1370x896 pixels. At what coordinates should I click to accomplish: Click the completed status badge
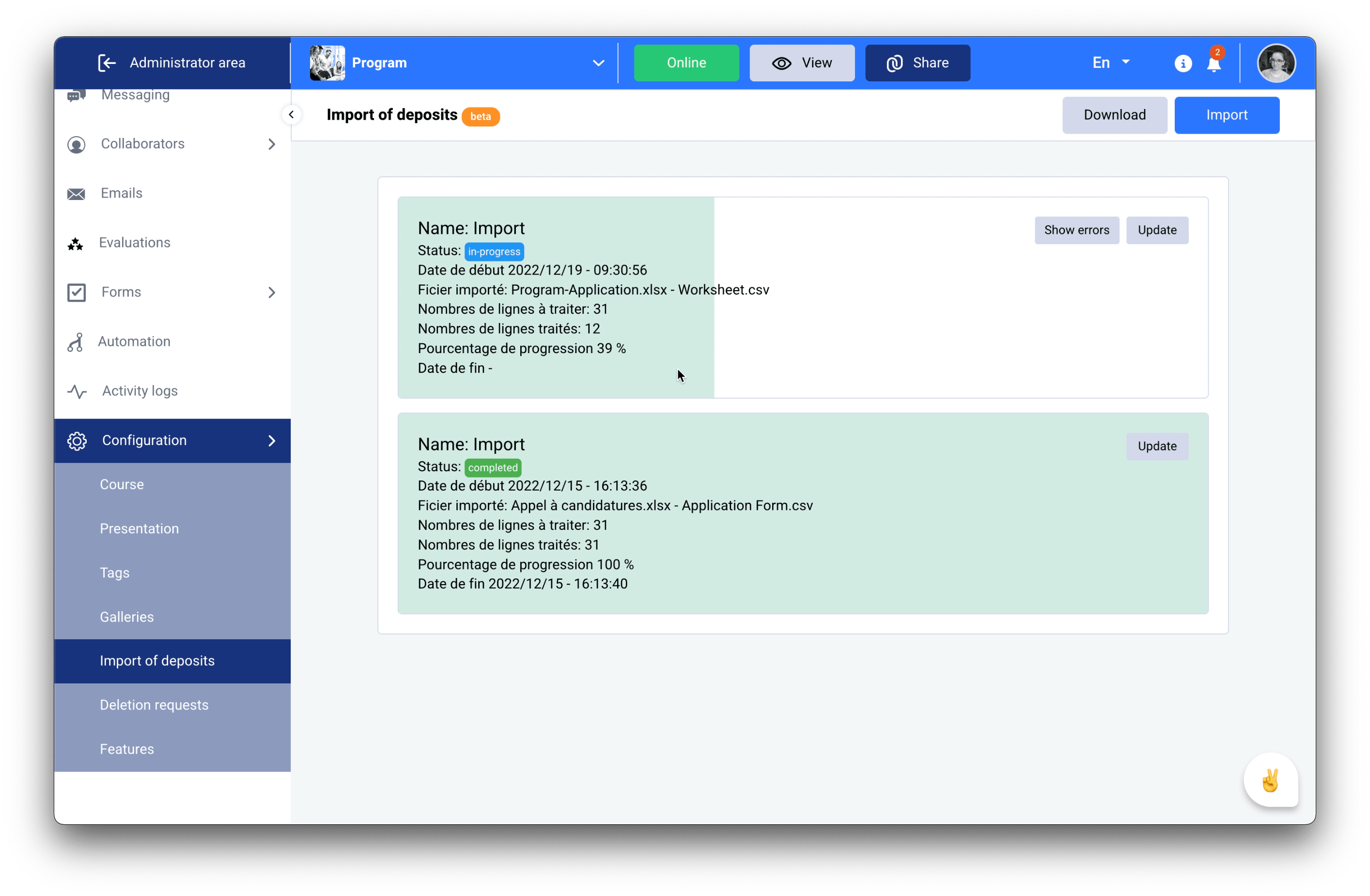click(493, 467)
